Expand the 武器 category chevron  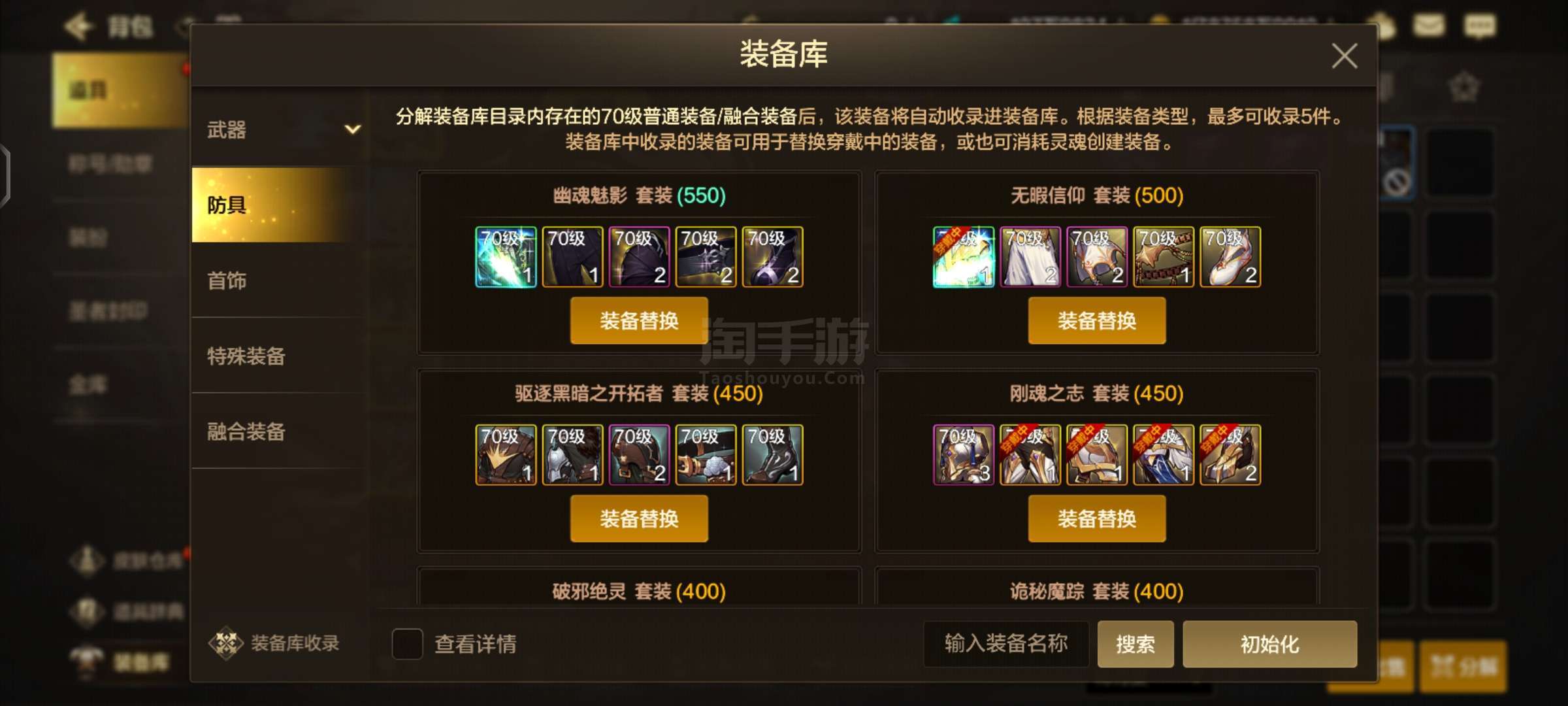[353, 129]
